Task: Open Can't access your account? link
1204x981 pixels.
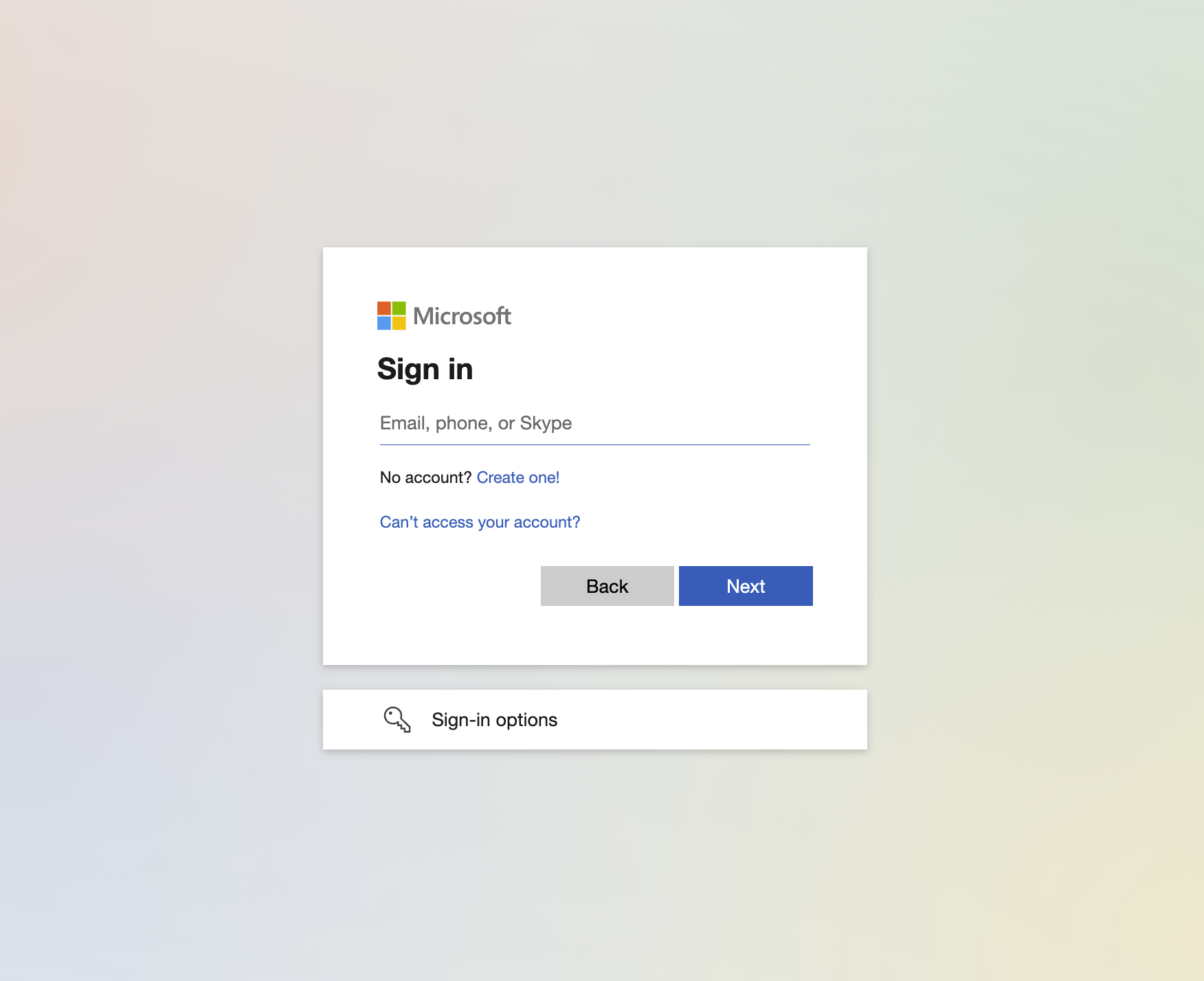Action: (480, 522)
